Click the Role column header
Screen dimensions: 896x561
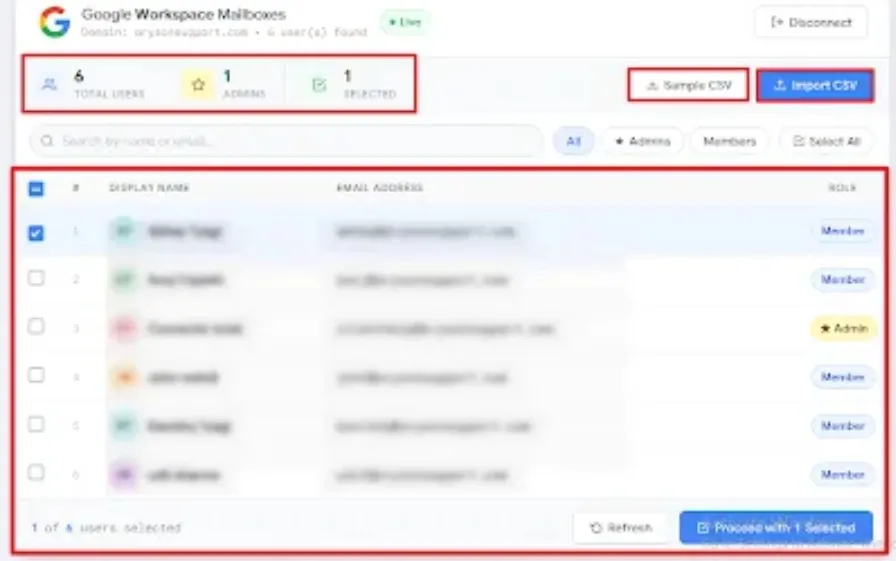coord(842,187)
